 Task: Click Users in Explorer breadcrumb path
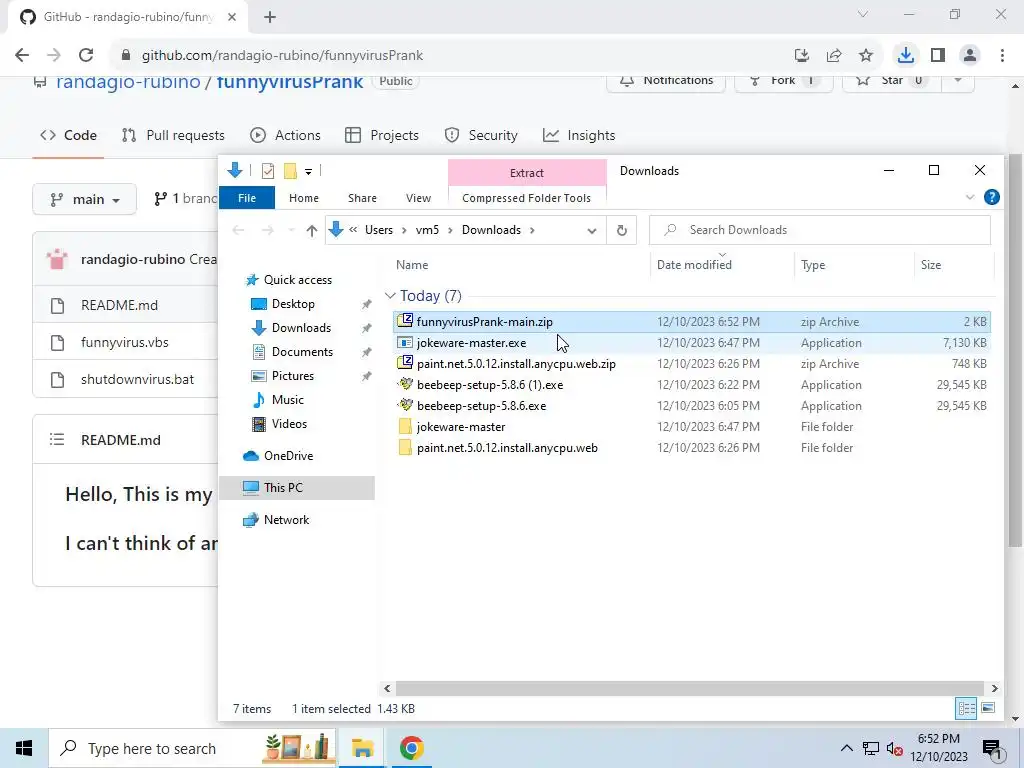[x=379, y=230]
